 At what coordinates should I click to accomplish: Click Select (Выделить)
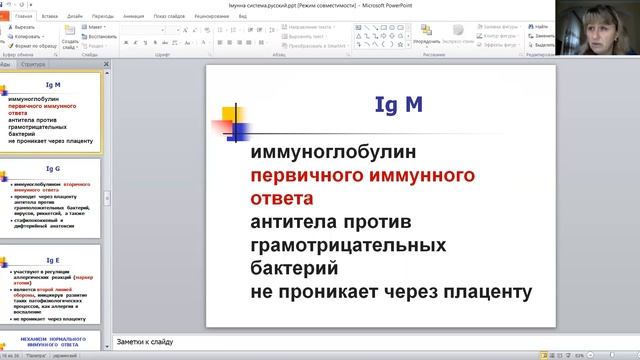tap(541, 45)
